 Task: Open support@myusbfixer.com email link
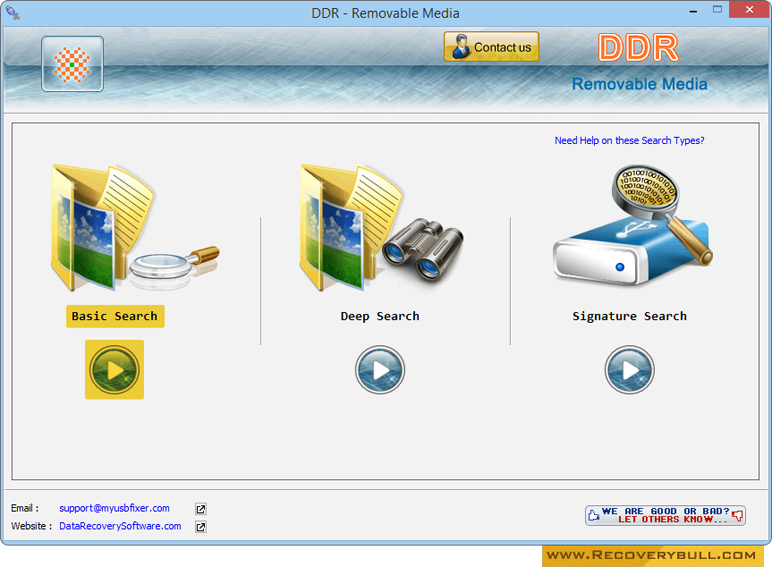coord(114,508)
